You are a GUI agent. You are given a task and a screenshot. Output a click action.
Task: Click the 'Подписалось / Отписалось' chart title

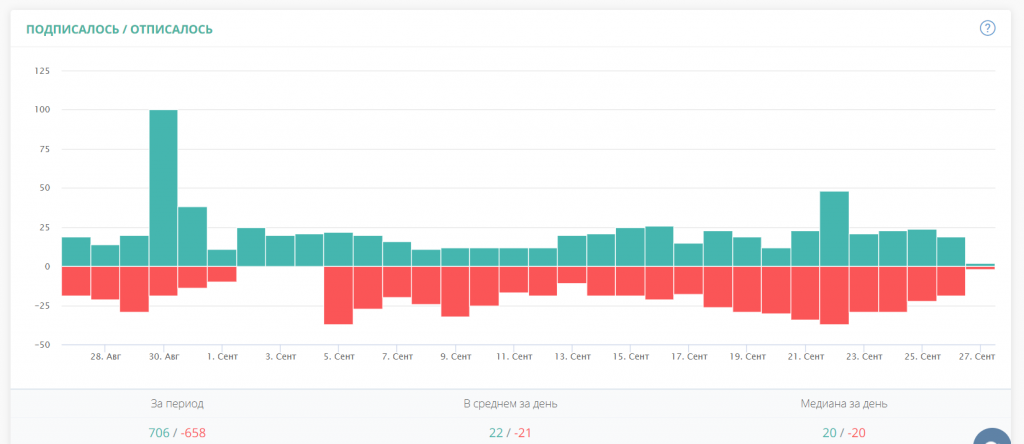119,29
